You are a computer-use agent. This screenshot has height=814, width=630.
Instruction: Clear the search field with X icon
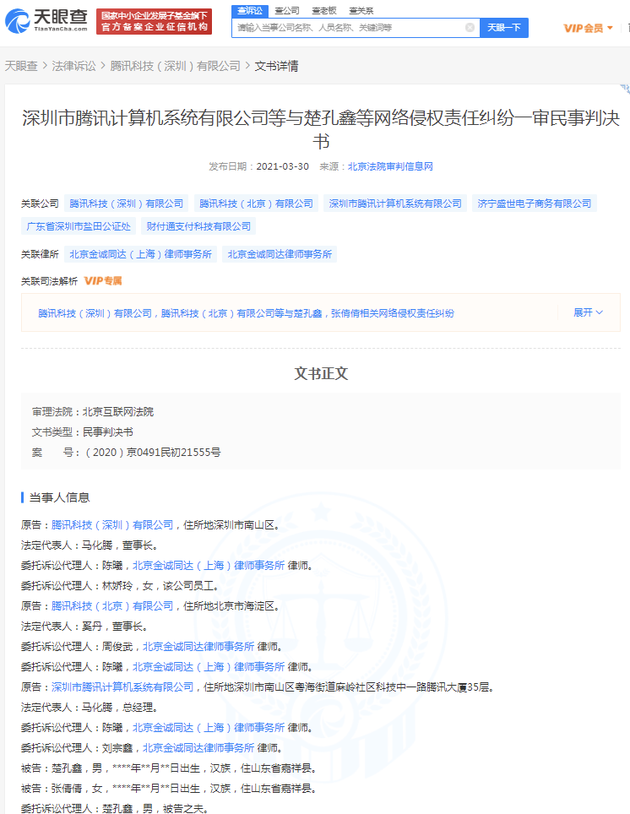470,28
